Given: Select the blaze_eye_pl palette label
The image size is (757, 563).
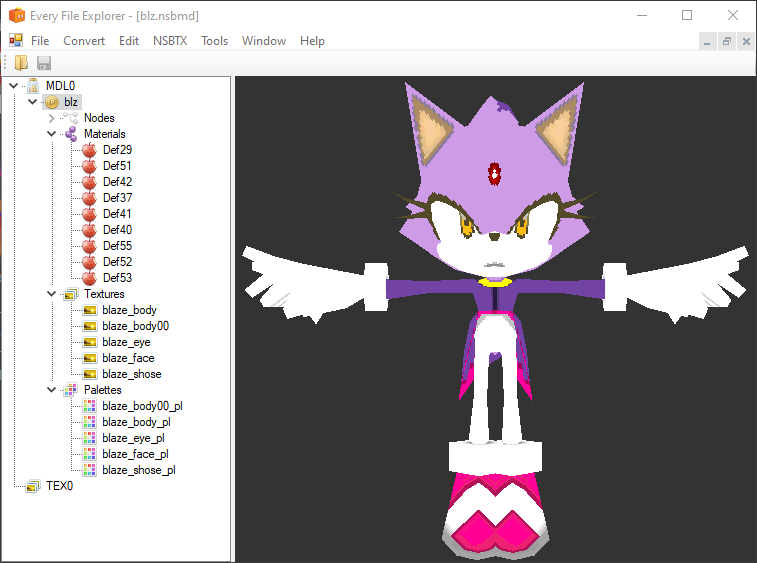Looking at the screenshot, I should pos(133,438).
